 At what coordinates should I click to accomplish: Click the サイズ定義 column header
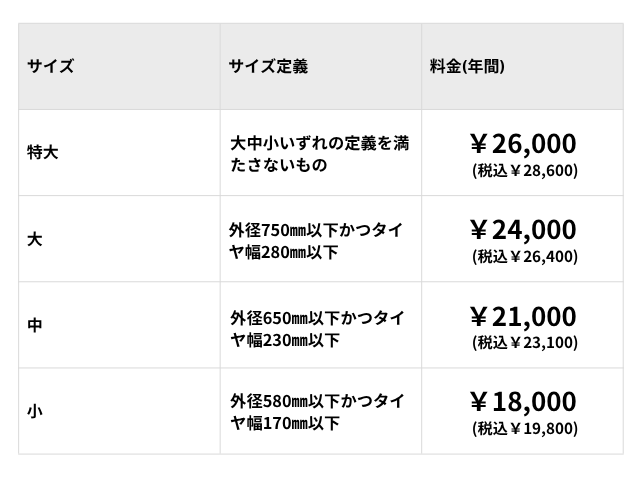click(x=268, y=67)
